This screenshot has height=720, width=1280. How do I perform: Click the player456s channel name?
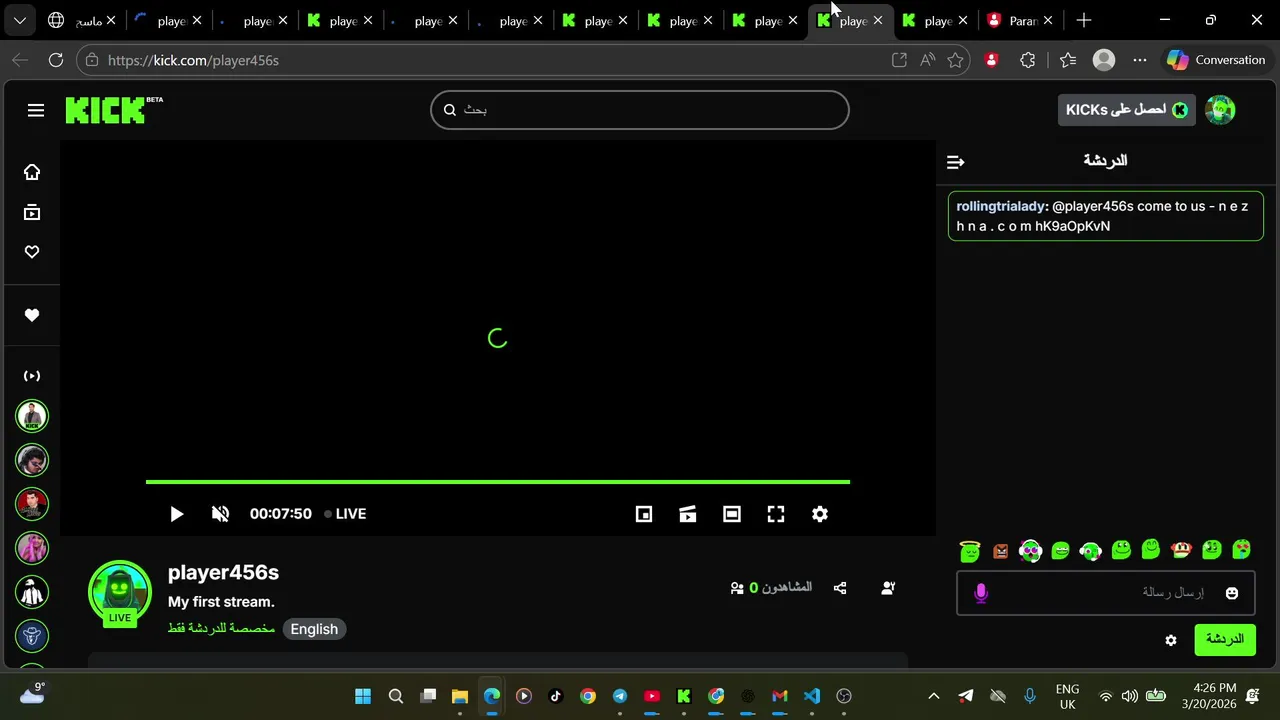click(223, 572)
